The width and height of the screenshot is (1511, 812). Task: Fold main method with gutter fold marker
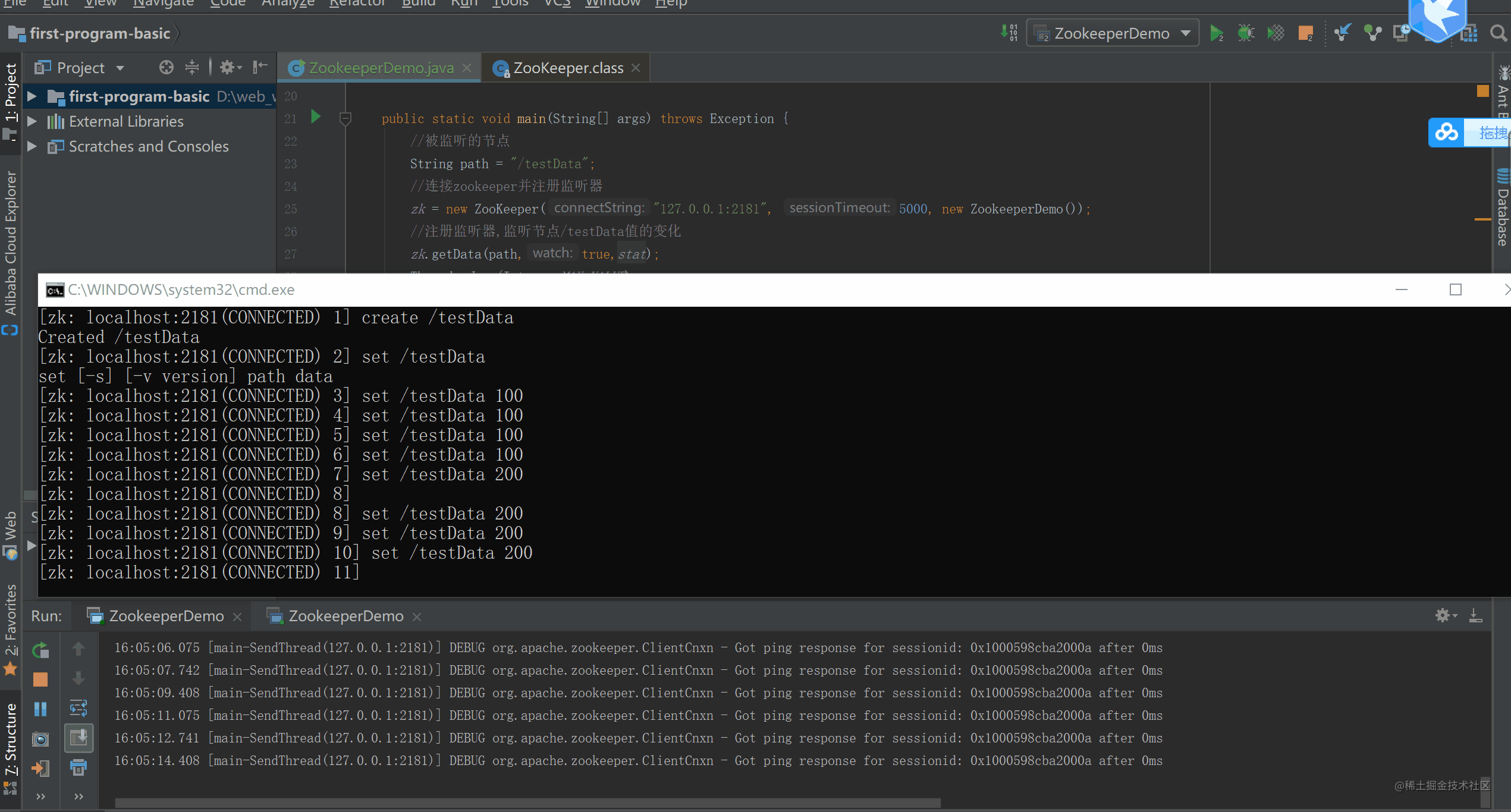coord(345,119)
